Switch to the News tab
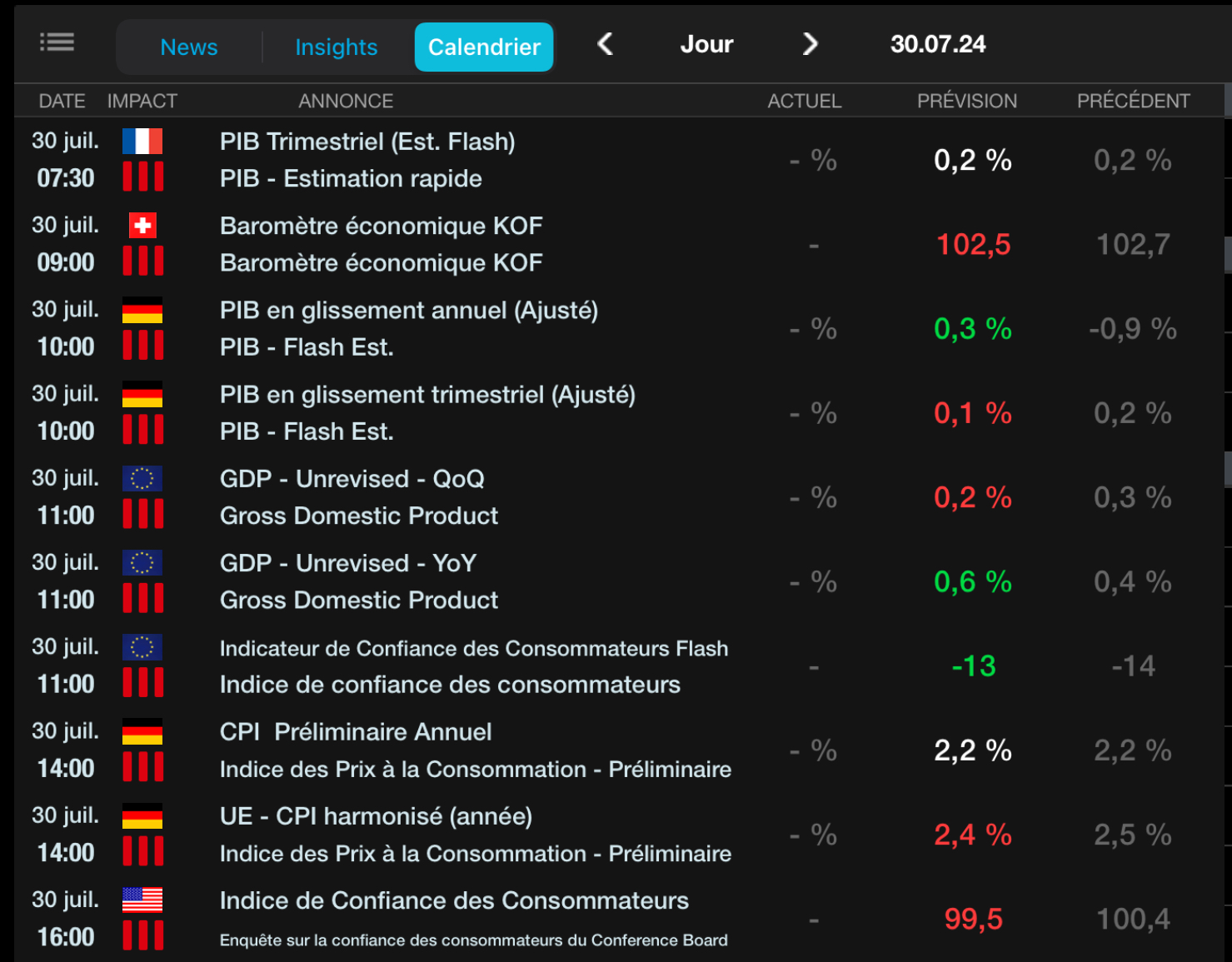Viewport: 1232px width, 962px height. click(189, 47)
